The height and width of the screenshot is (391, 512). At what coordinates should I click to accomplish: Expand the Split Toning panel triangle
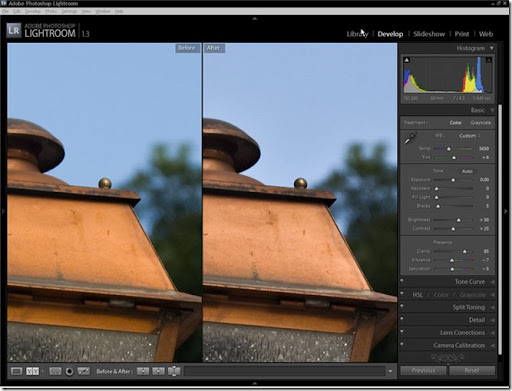pyautogui.click(x=492, y=307)
